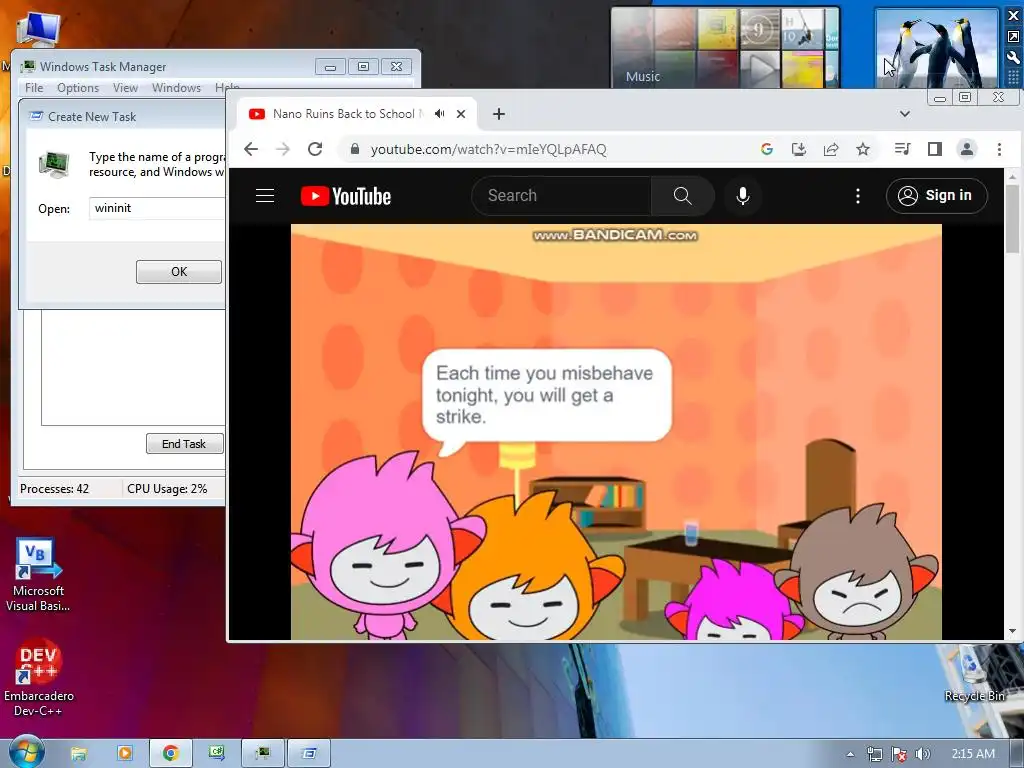The height and width of the screenshot is (768, 1024).
Task: Click the gadget drag handle dots
Action: (1013, 78)
